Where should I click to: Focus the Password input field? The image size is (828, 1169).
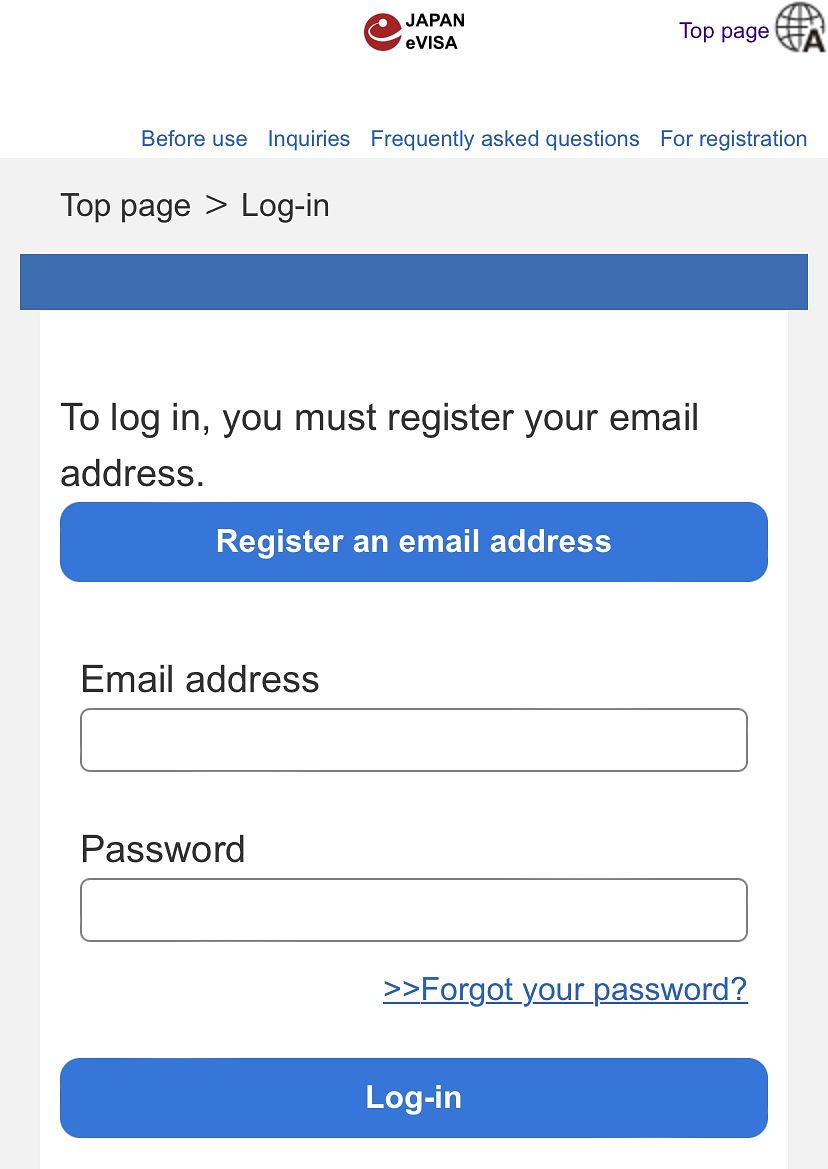point(413,910)
